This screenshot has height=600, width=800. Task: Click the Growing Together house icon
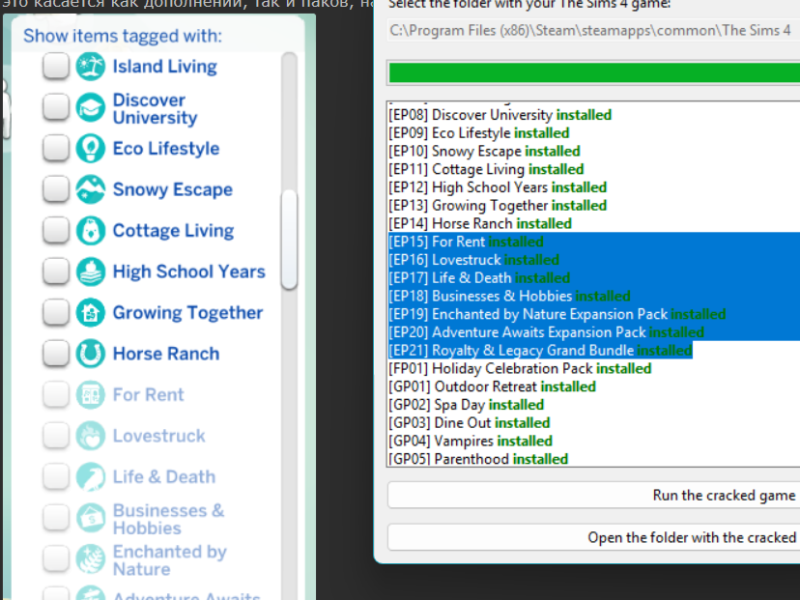click(90, 313)
